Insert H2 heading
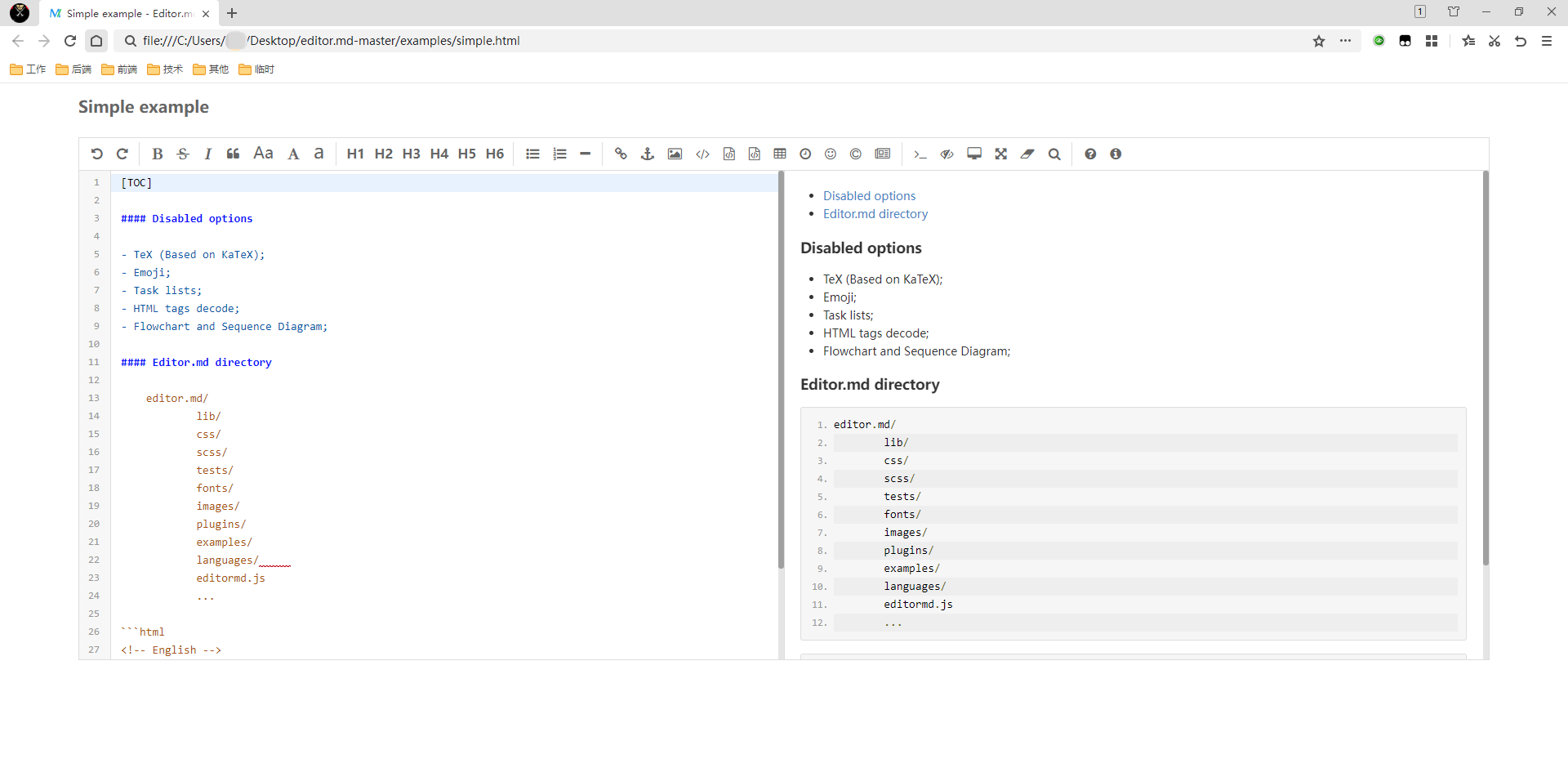This screenshot has width=1568, height=777. pos(383,154)
